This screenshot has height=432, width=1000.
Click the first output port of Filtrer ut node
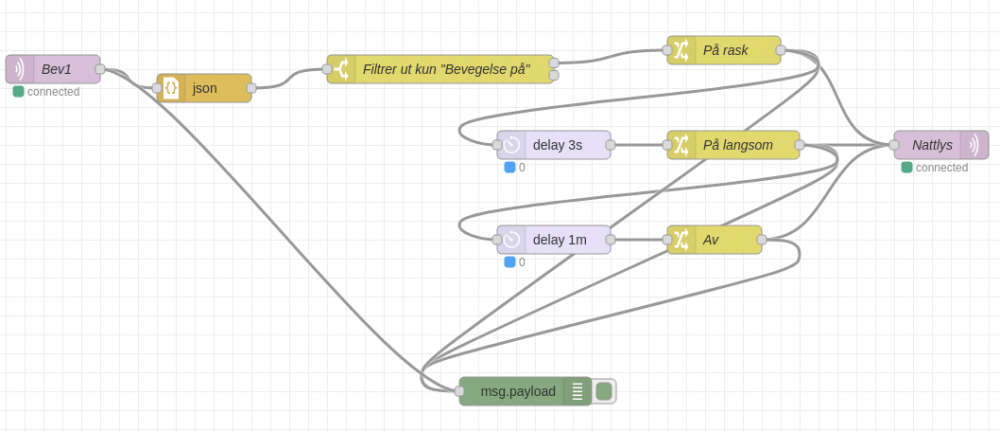(554, 62)
